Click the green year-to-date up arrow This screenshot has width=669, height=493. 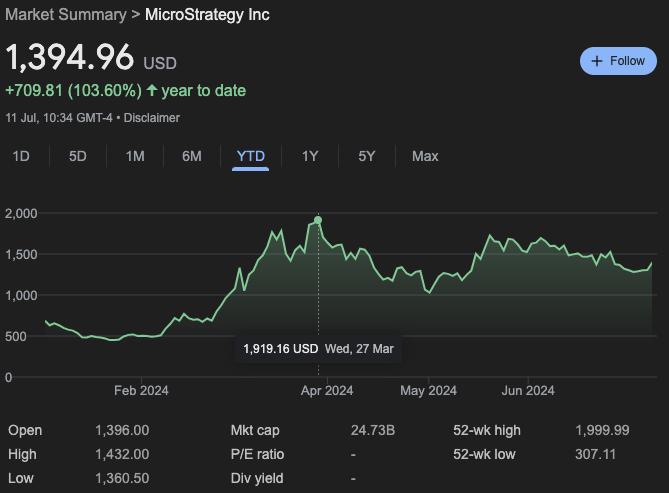coord(152,90)
